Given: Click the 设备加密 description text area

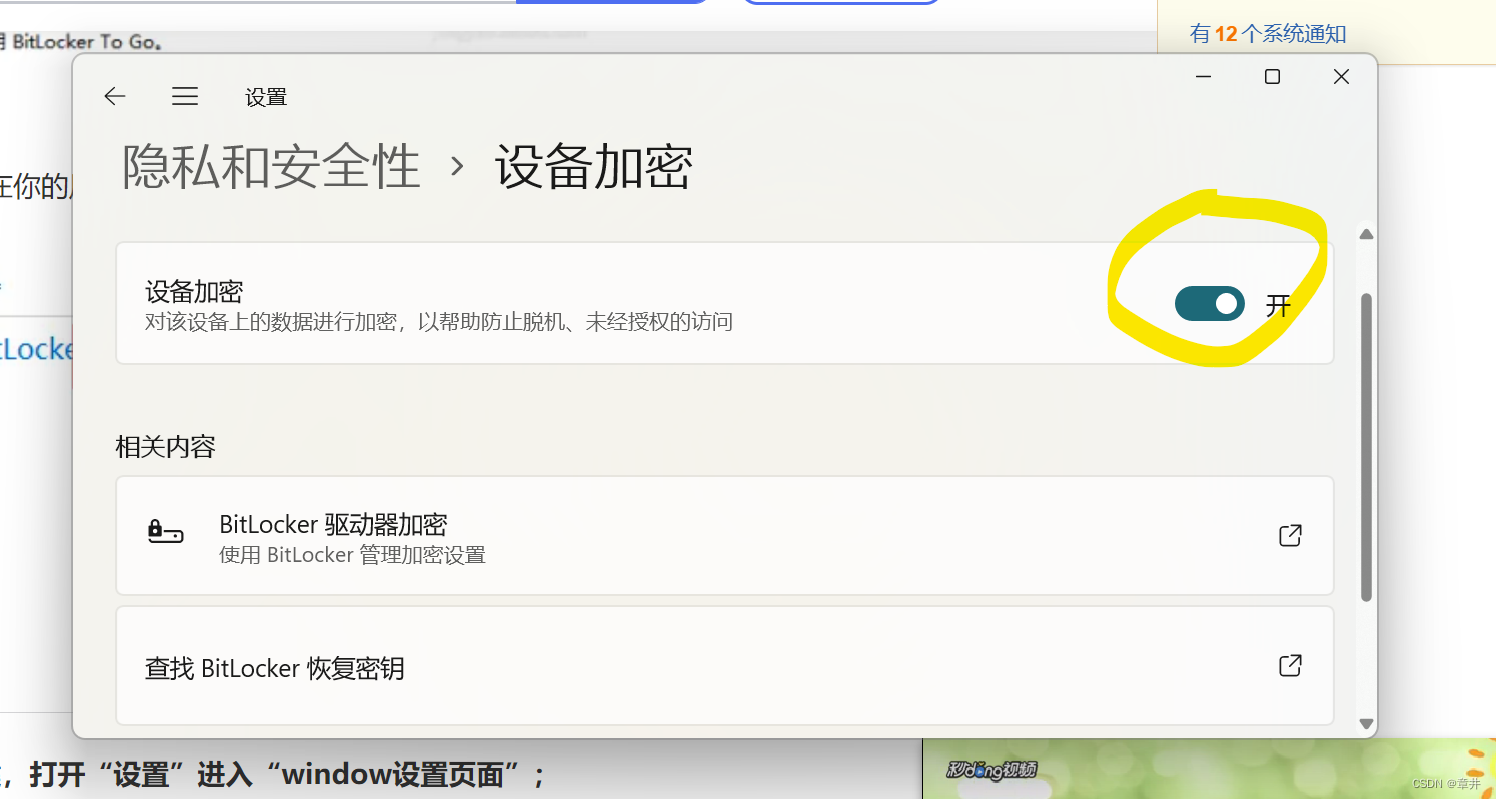Looking at the screenshot, I should pos(439,321).
